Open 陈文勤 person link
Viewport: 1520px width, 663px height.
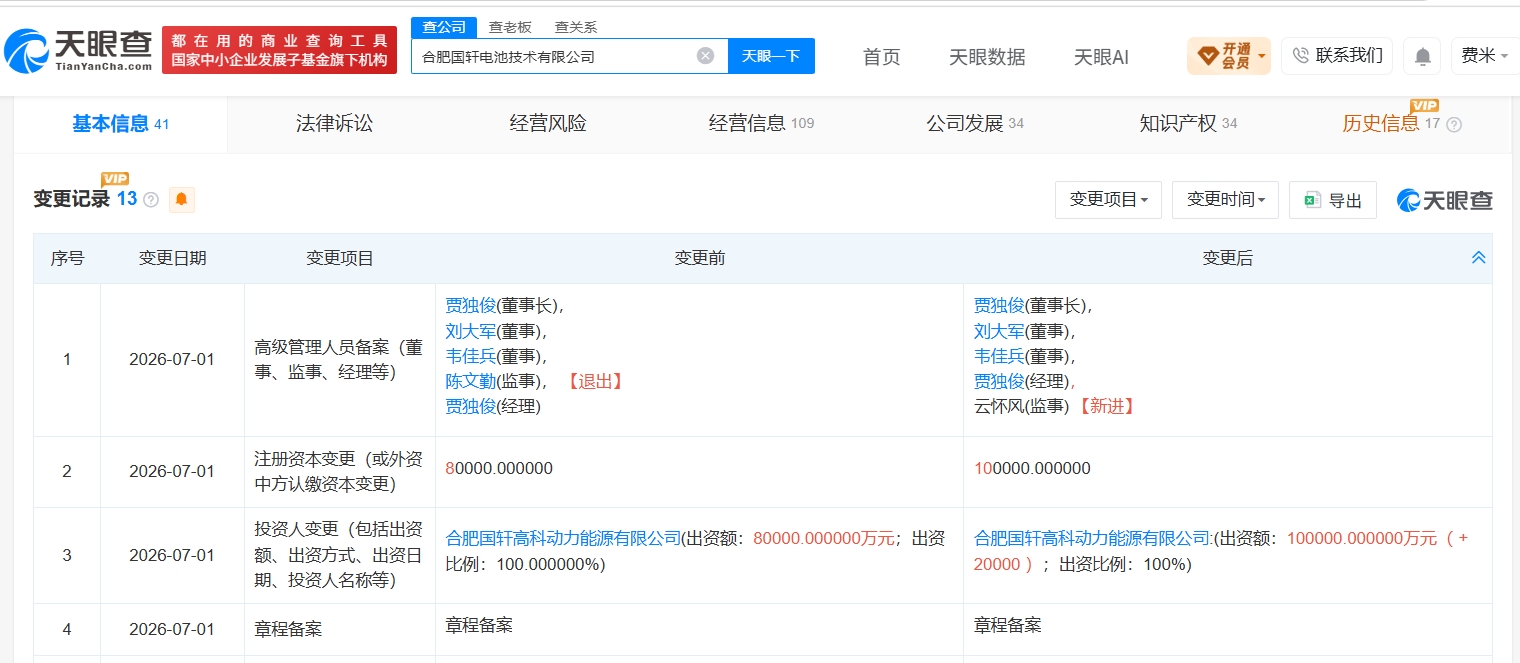point(470,381)
